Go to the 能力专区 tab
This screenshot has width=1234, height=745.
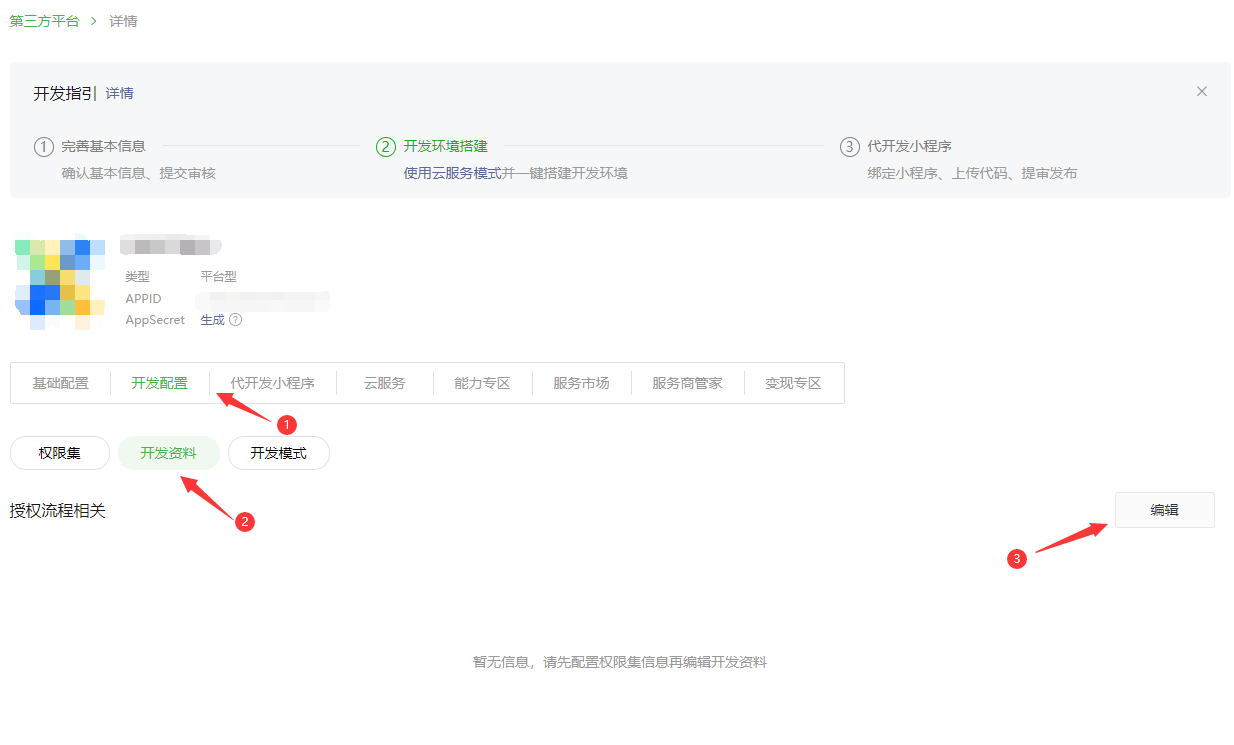[x=482, y=383]
